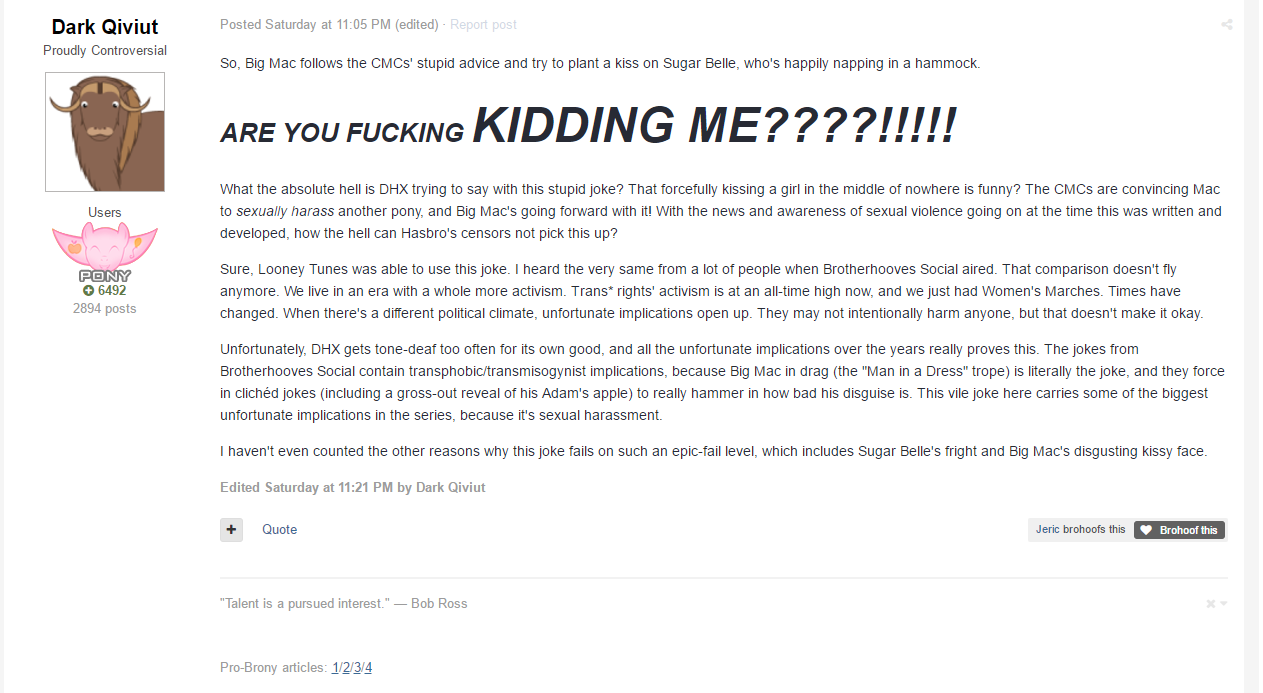
Task: Click the heart icon on Brohoof button
Action: (1146, 530)
